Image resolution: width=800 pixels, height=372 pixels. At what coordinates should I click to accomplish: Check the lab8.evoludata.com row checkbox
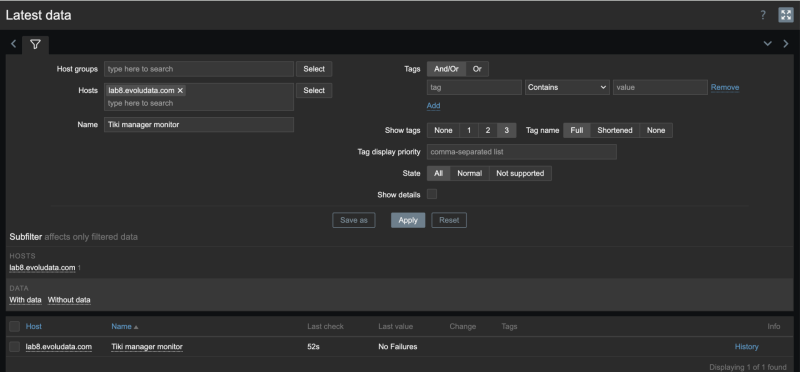pos(15,346)
